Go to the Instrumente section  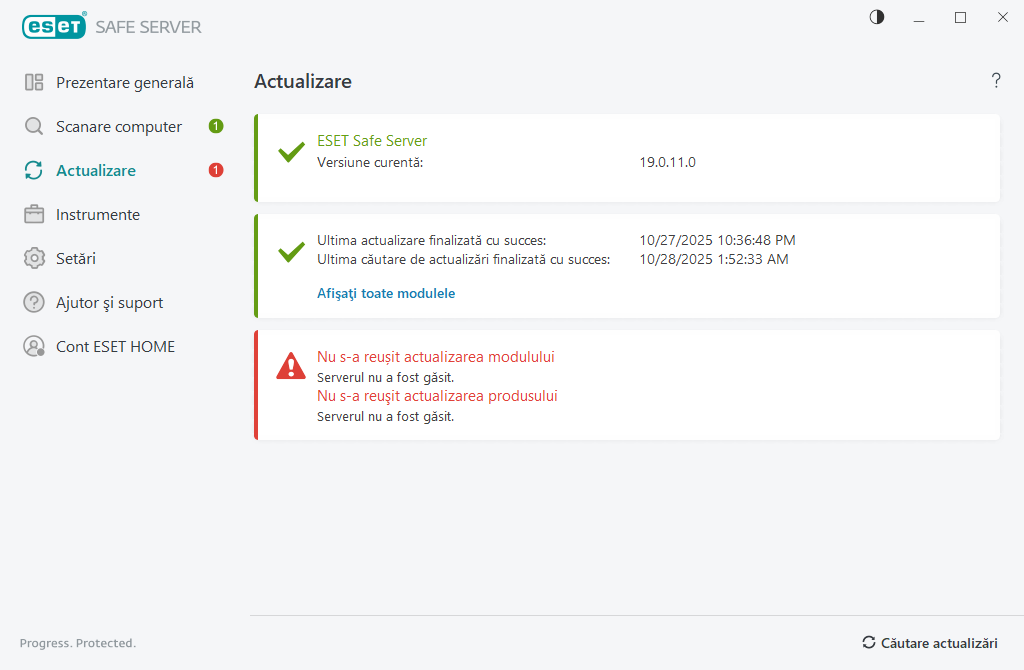pos(98,215)
